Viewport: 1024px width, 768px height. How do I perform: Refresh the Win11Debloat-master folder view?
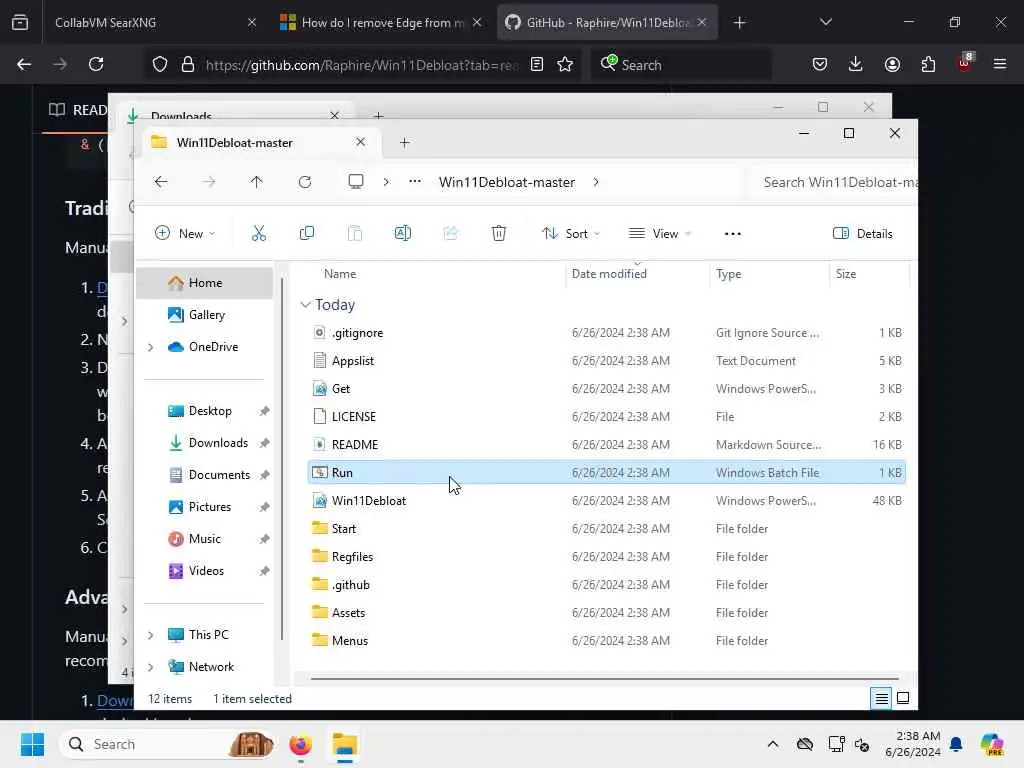pos(305,182)
